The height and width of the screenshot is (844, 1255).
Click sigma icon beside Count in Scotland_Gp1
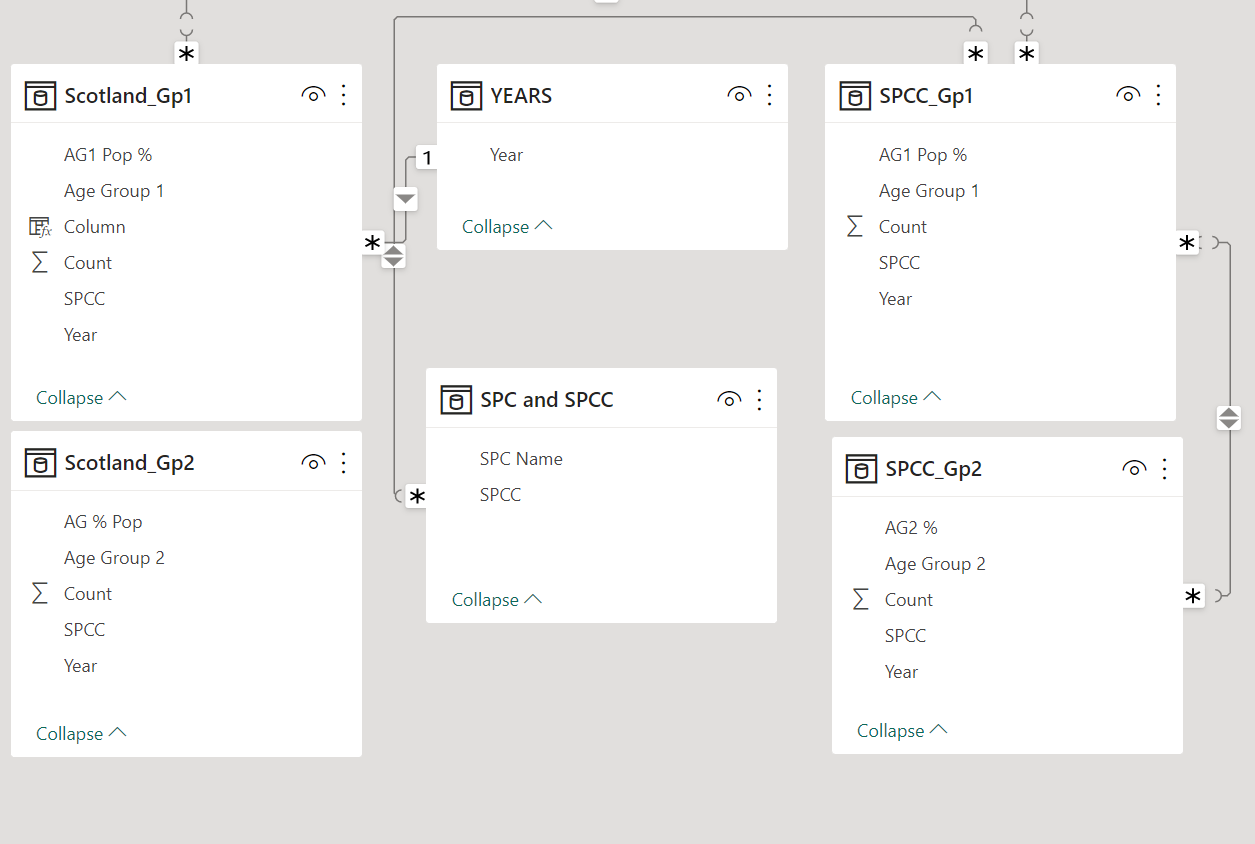[x=40, y=263]
